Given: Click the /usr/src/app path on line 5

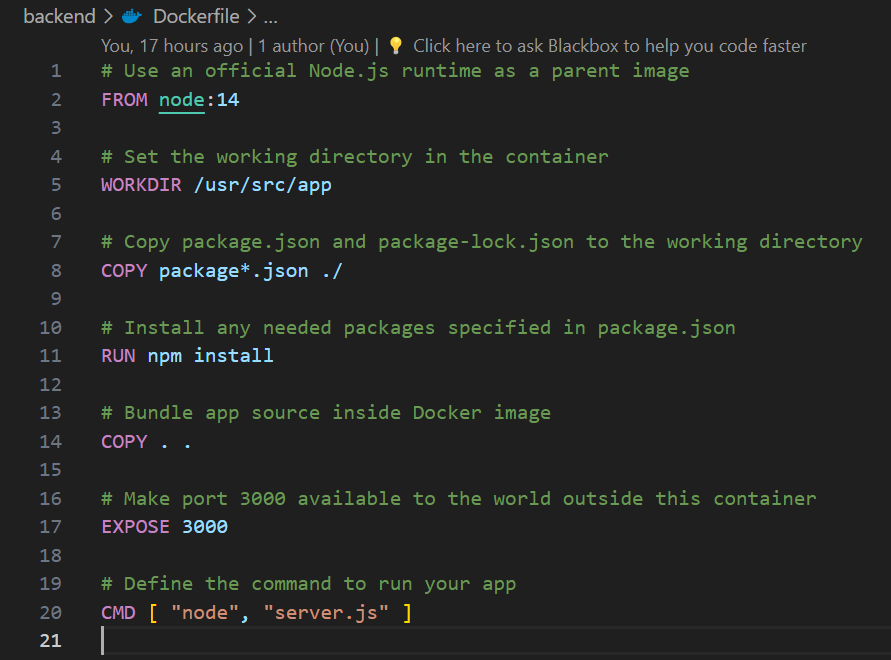Looking at the screenshot, I should [263, 184].
